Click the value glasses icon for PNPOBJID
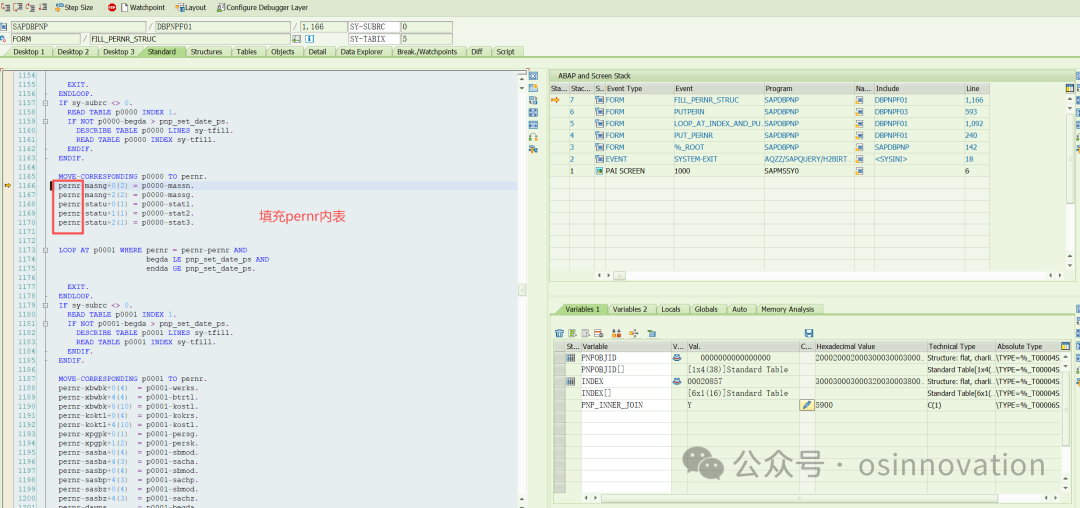Viewport: 1080px width, 508px height. pyautogui.click(x=678, y=358)
